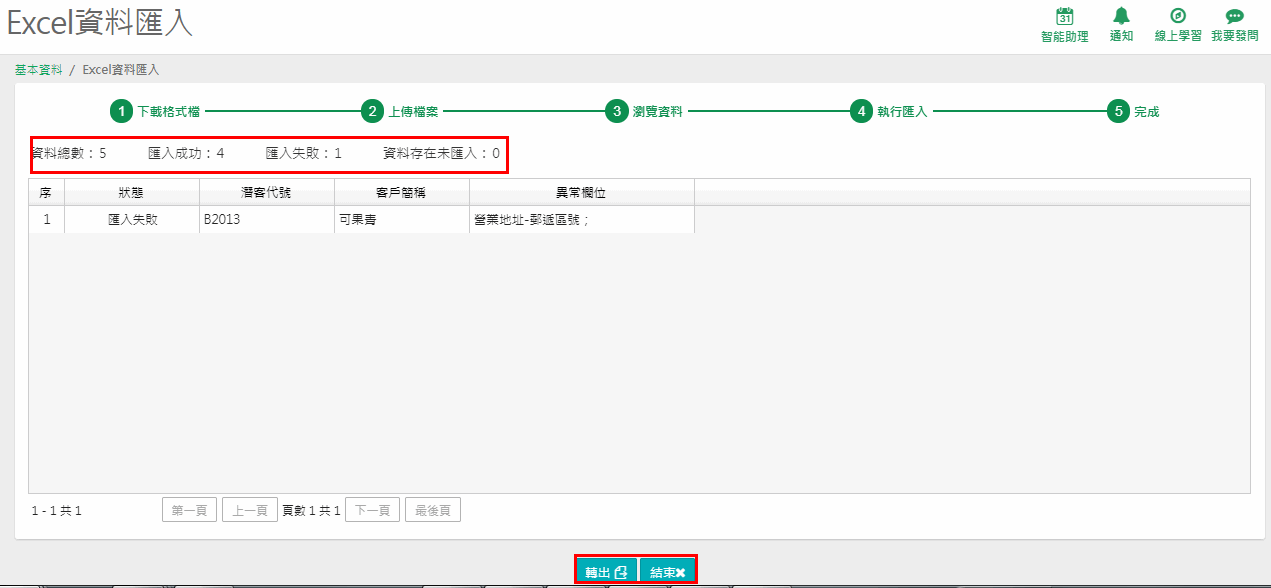
Task: Click the 資料總數:5 summary text
Action: click(x=69, y=153)
